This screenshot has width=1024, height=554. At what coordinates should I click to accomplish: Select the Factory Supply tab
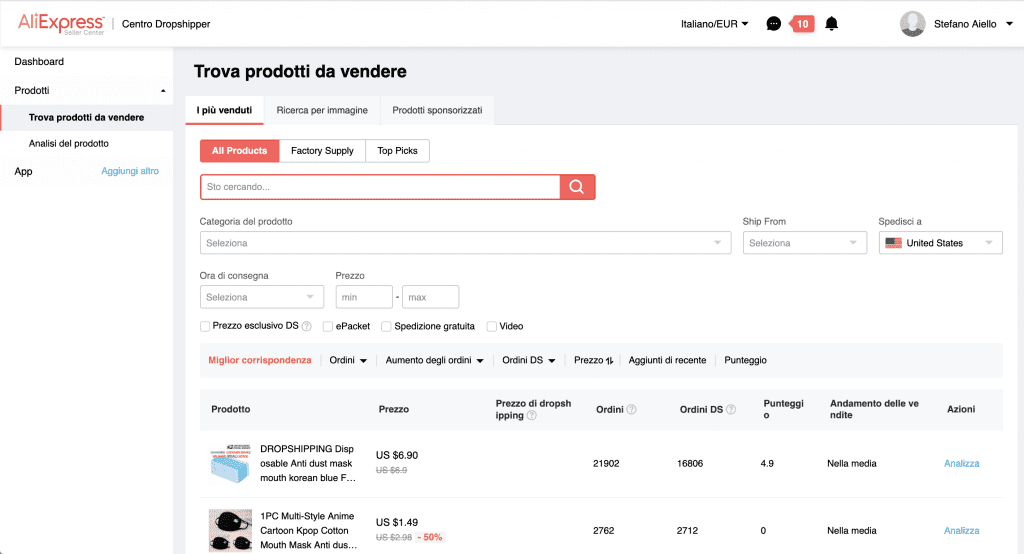point(322,151)
